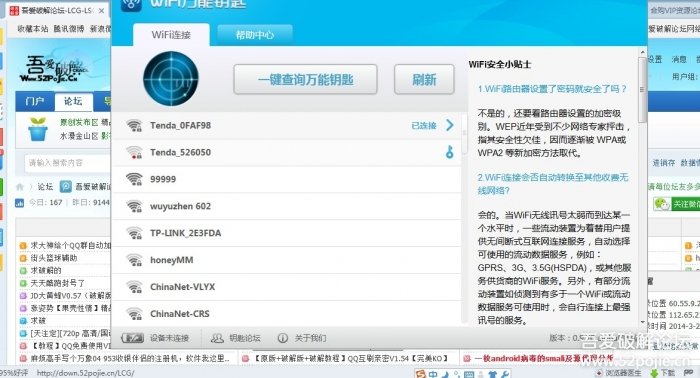Click the WiFi icon next to wuyuzhen 602
700x378 pixels.
(134, 206)
